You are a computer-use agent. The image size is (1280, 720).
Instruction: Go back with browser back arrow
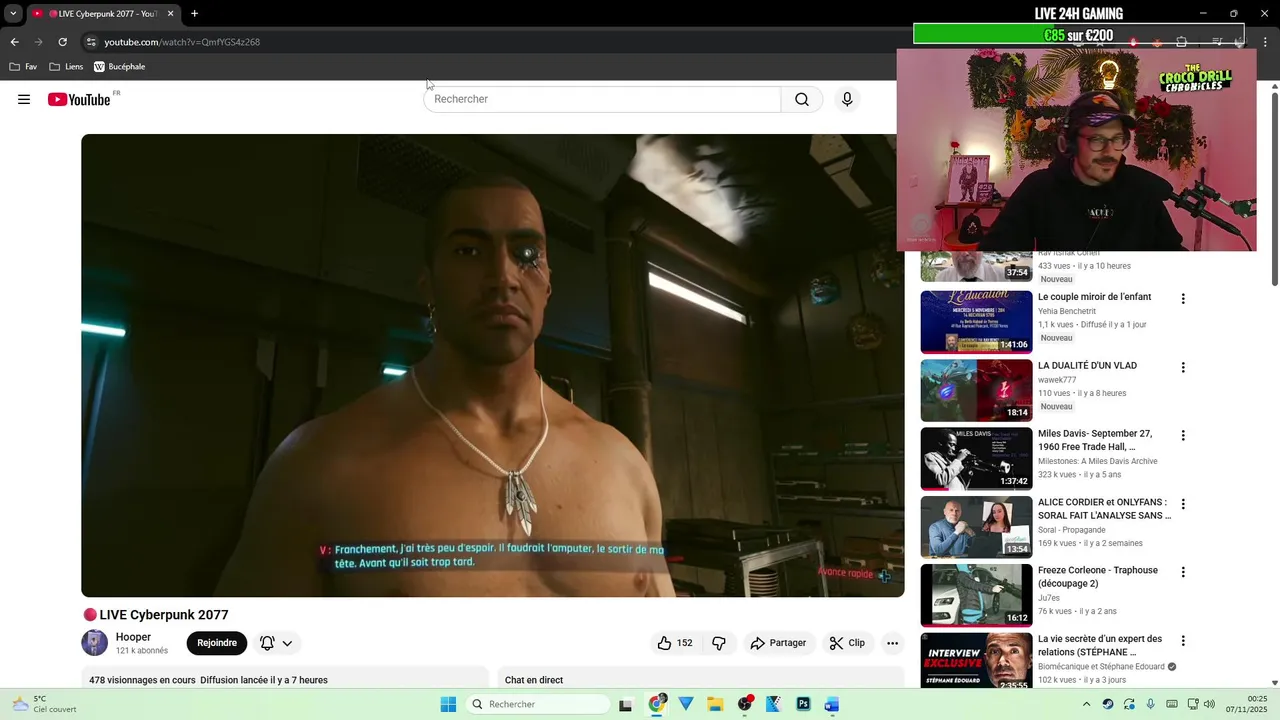click(x=14, y=42)
